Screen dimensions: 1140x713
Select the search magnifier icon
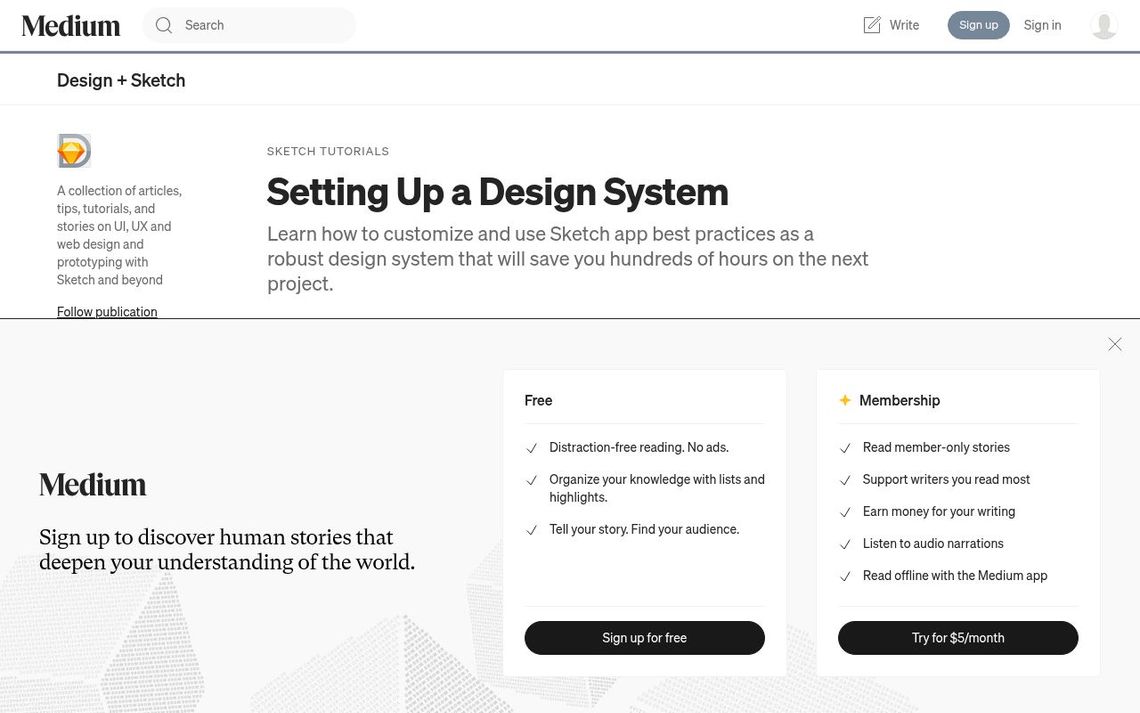coord(164,25)
